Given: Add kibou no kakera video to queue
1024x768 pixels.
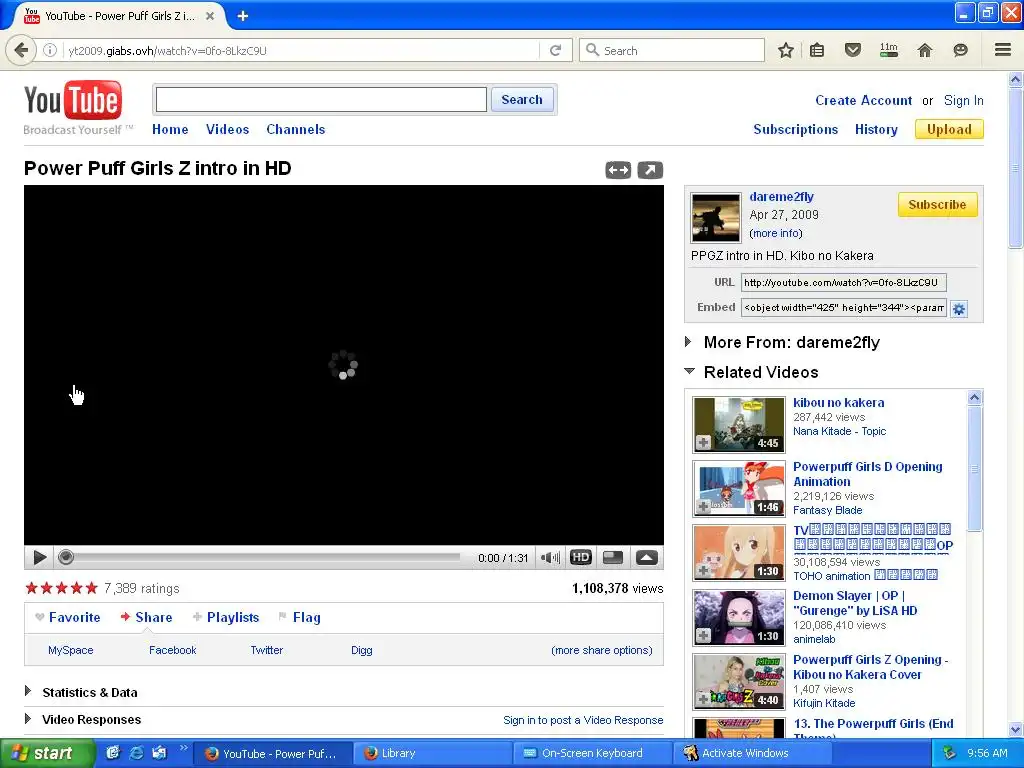Looking at the screenshot, I should coord(703,443).
